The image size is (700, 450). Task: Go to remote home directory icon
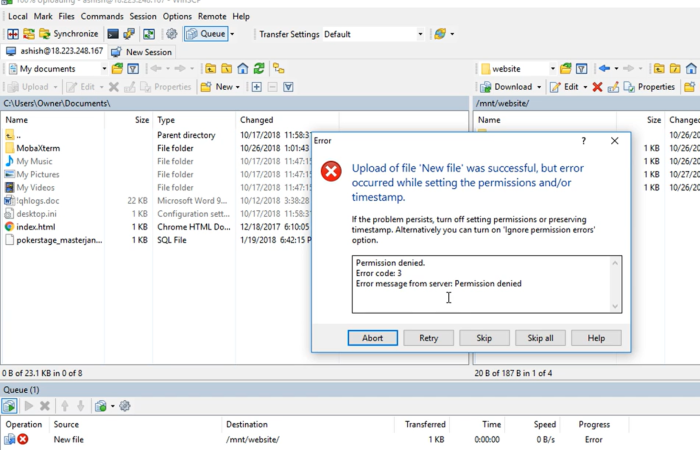(x=691, y=69)
